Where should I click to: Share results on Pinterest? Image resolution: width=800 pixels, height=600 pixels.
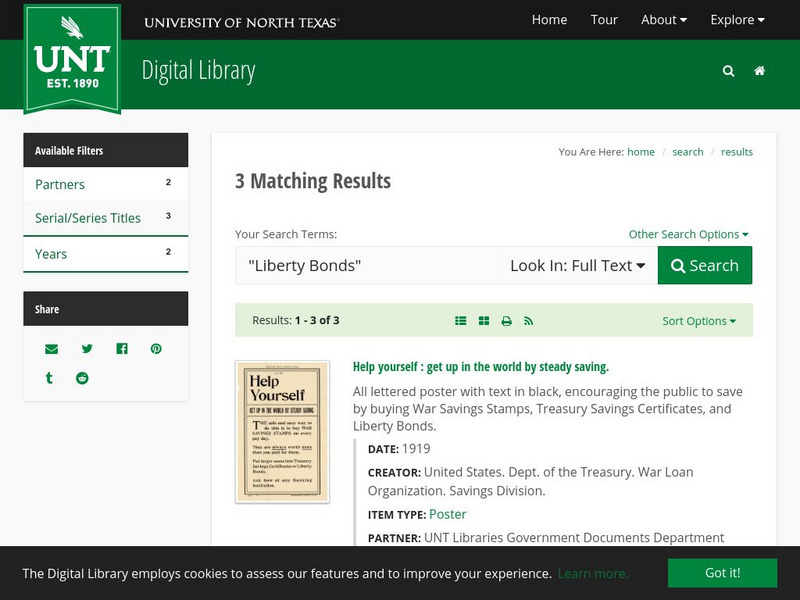(154, 349)
